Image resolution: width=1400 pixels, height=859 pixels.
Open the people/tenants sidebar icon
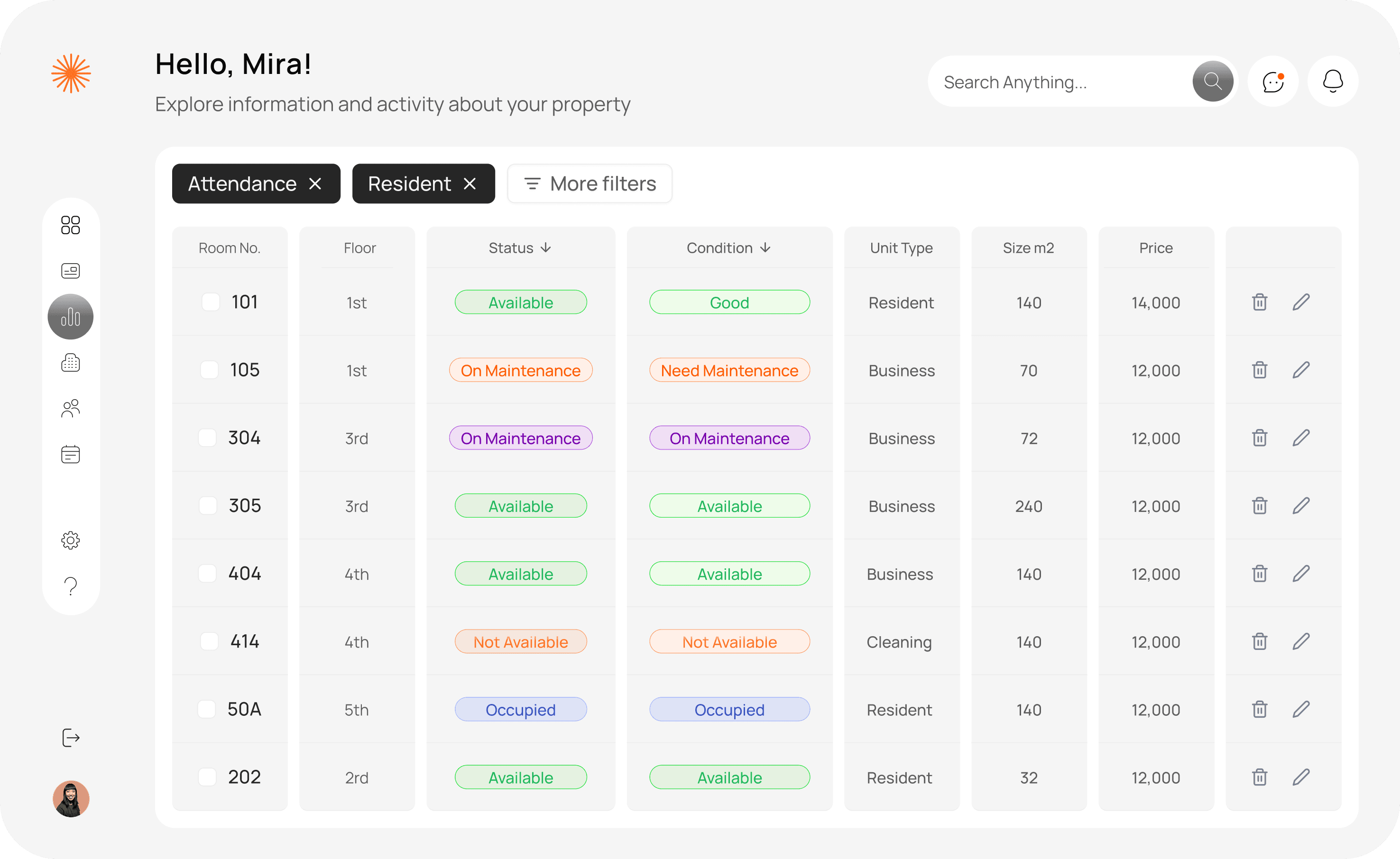coord(71,409)
